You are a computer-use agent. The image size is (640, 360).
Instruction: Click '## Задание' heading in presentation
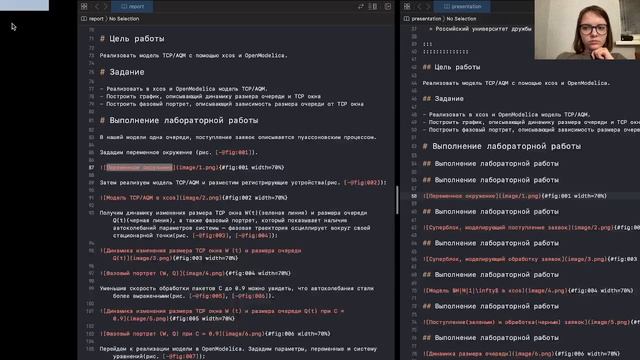point(443,99)
